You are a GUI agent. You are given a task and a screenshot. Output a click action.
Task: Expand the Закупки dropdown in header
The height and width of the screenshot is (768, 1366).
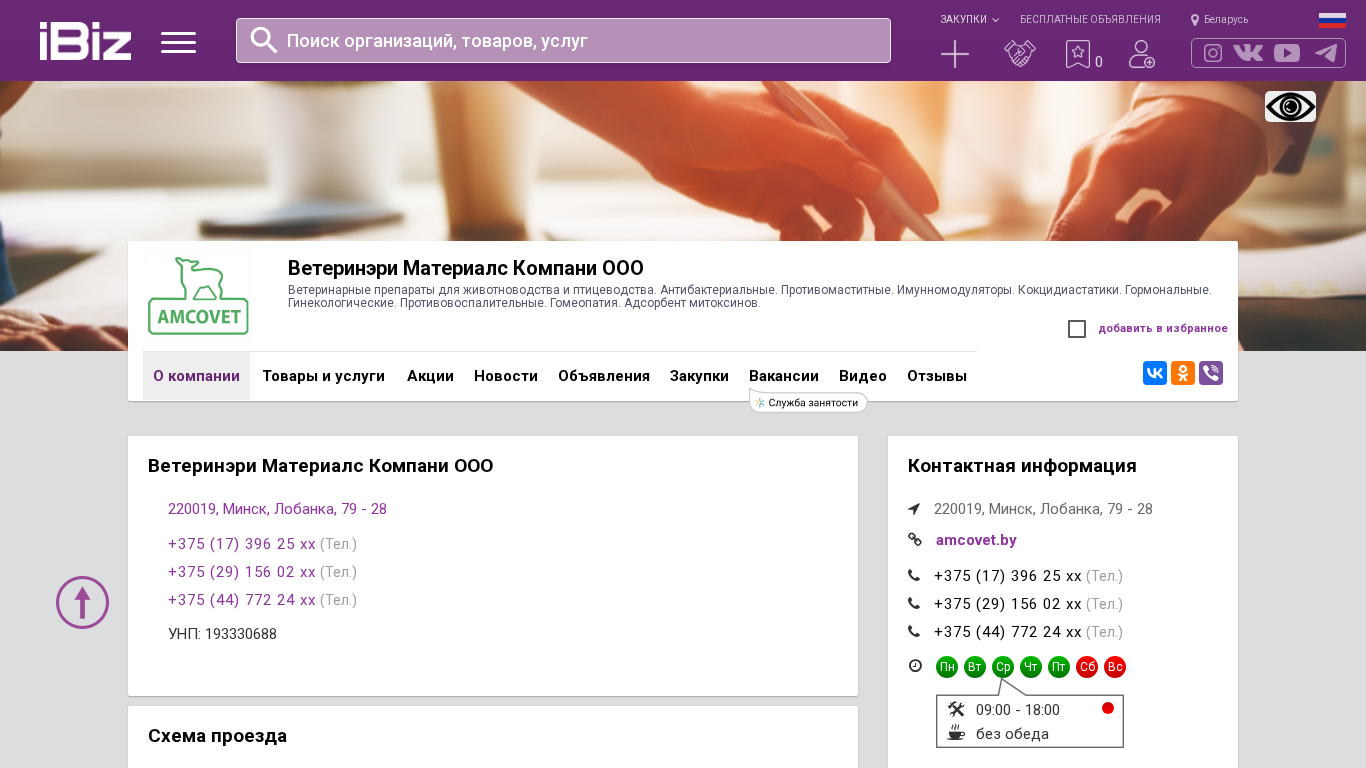point(968,20)
